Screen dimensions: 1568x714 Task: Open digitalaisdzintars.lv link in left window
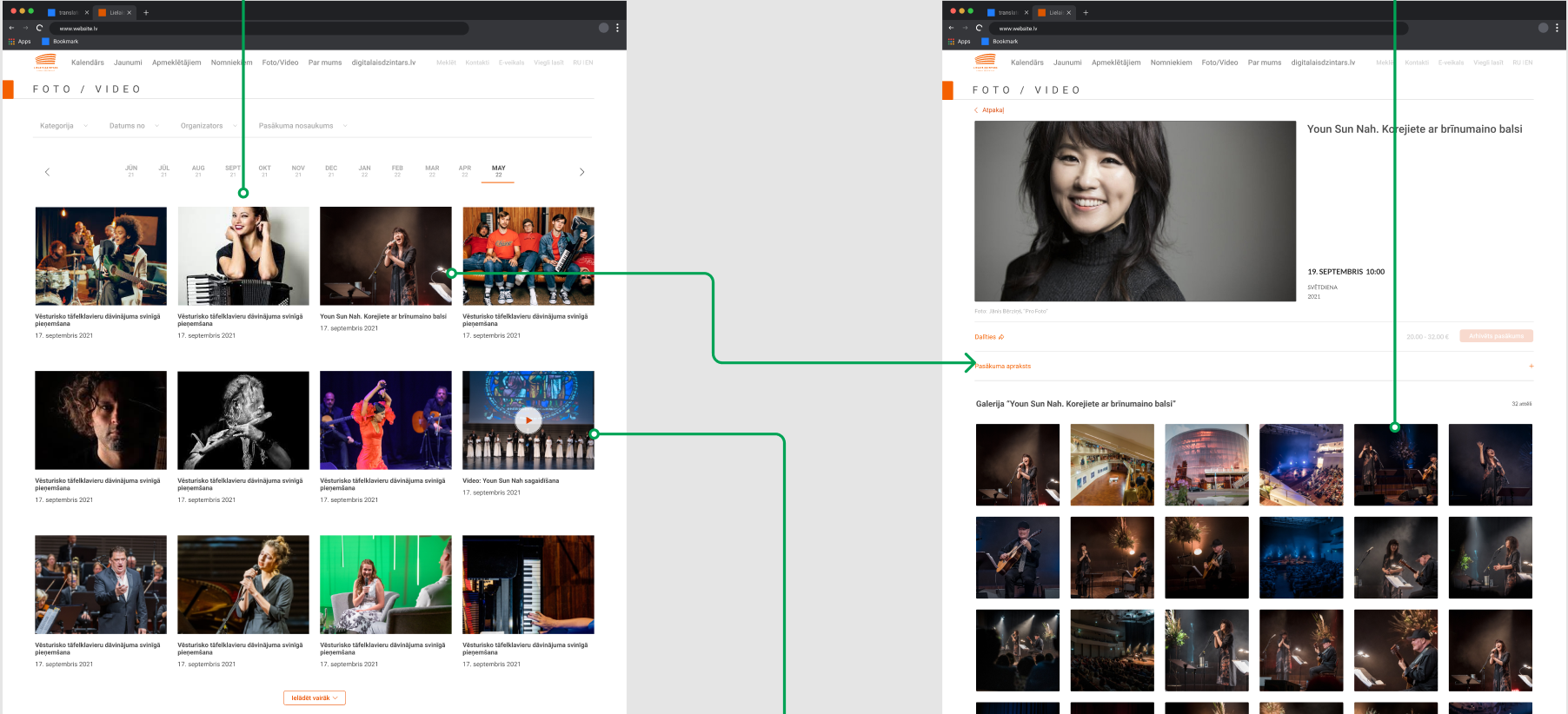(x=383, y=63)
